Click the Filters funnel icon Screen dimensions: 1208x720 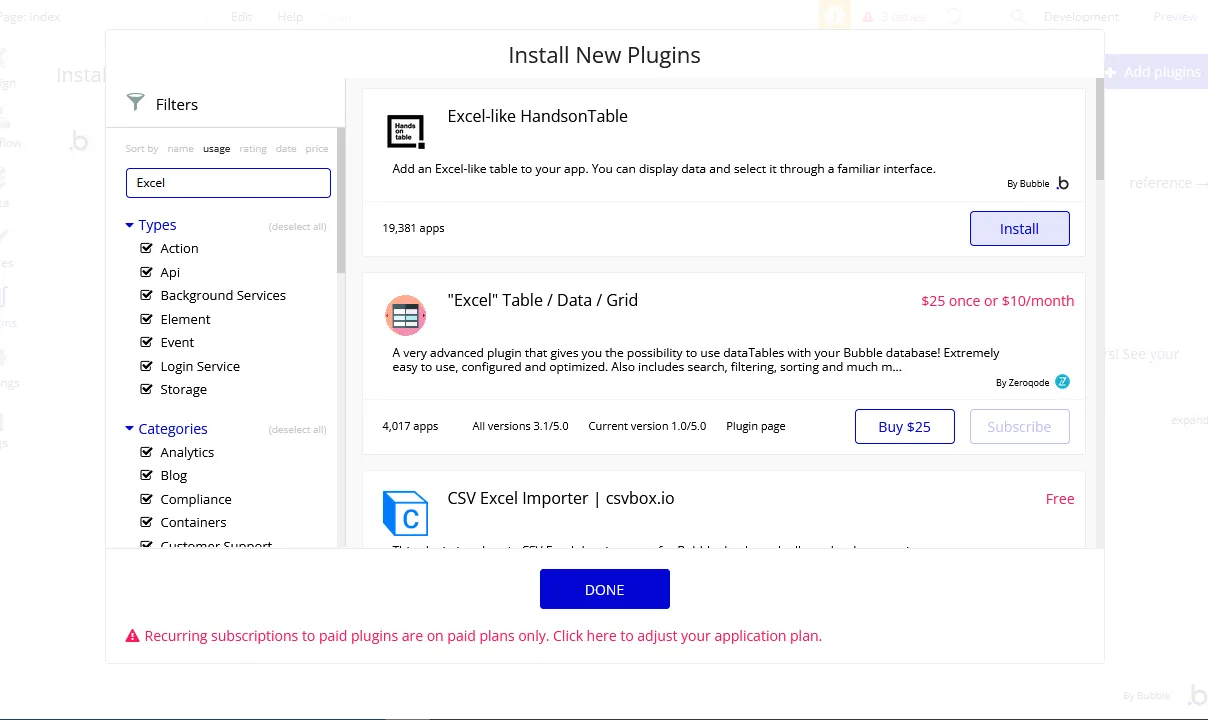(136, 102)
